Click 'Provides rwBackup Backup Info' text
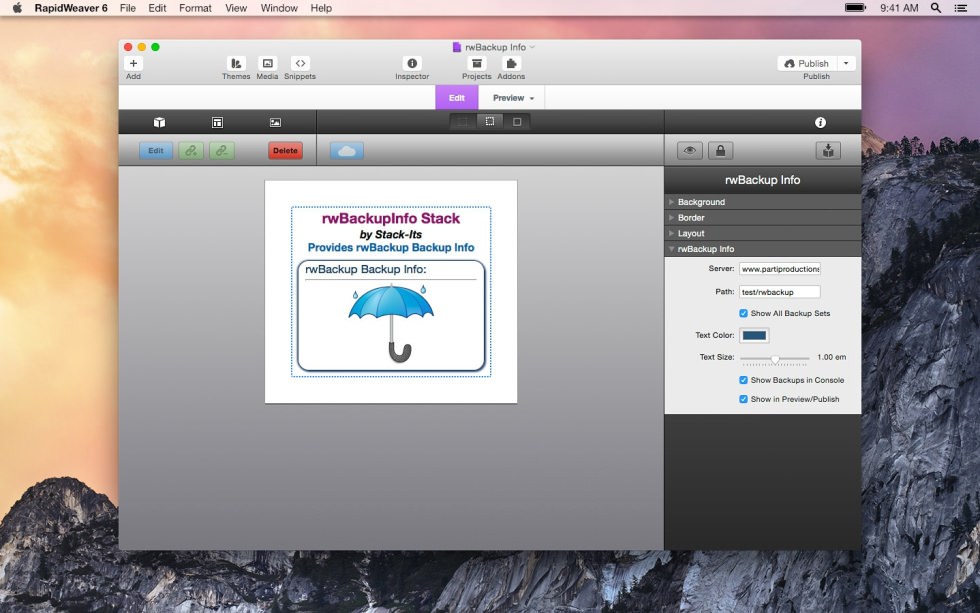980x613 pixels. (391, 247)
